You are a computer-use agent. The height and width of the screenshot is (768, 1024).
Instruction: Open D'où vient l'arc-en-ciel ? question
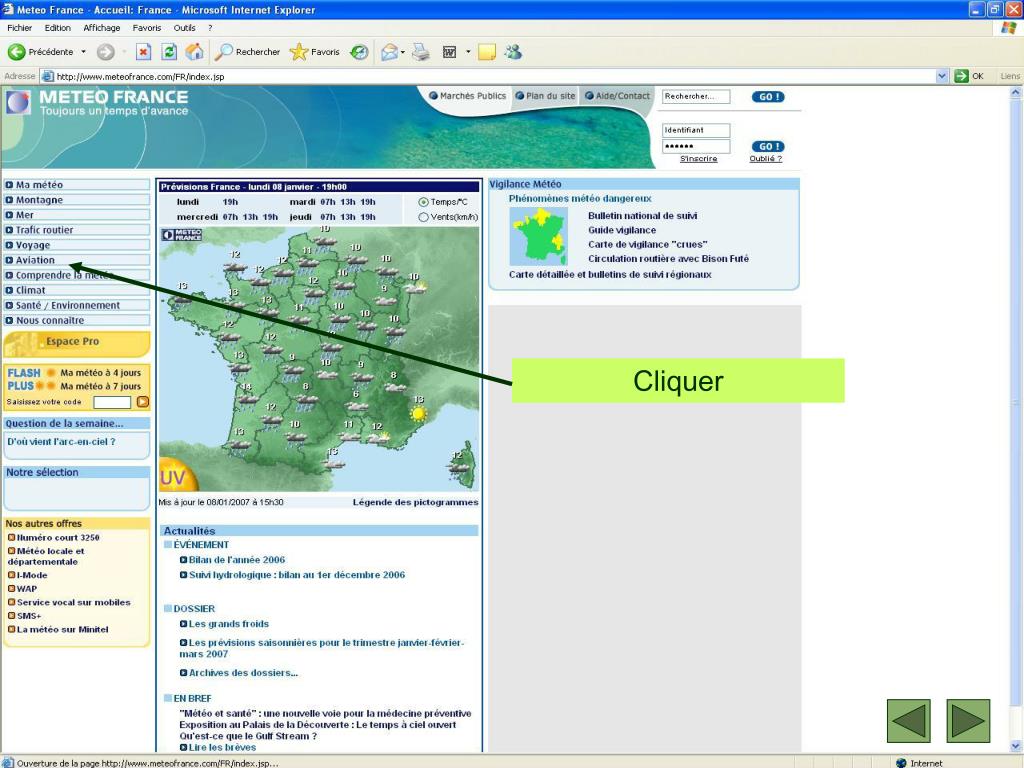61,441
